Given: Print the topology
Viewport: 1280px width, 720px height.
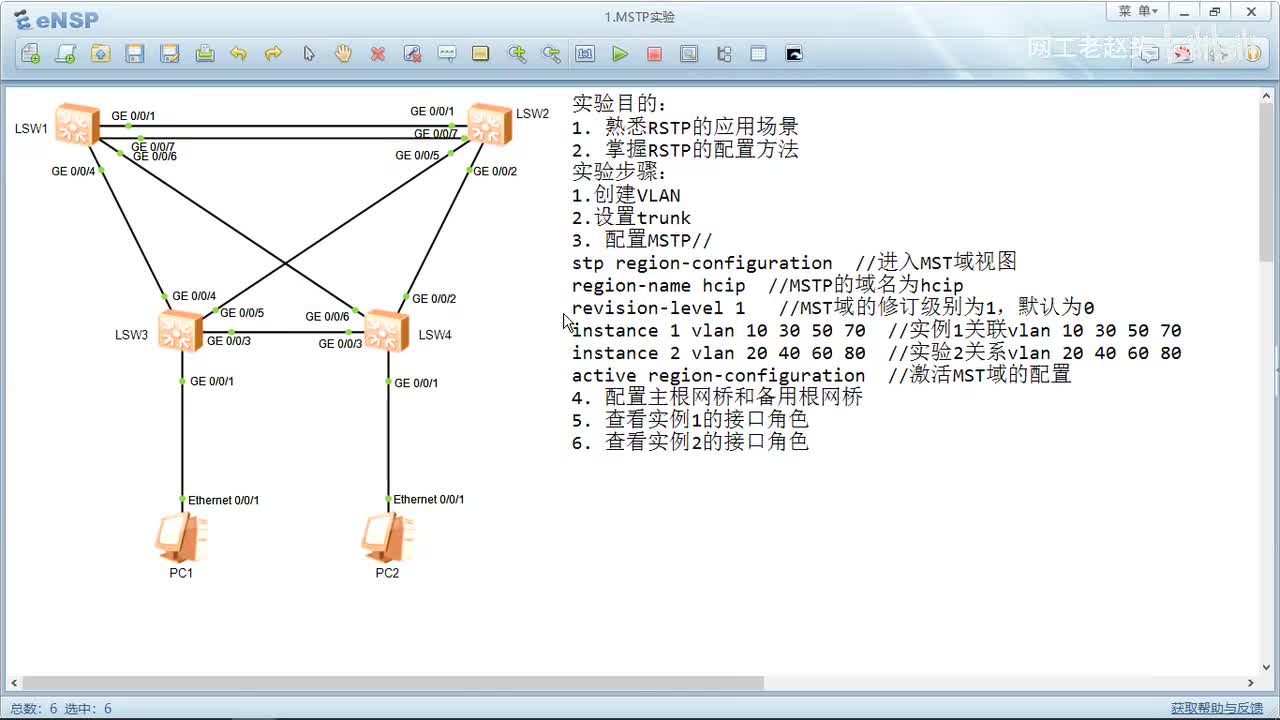Looking at the screenshot, I should (x=205, y=54).
